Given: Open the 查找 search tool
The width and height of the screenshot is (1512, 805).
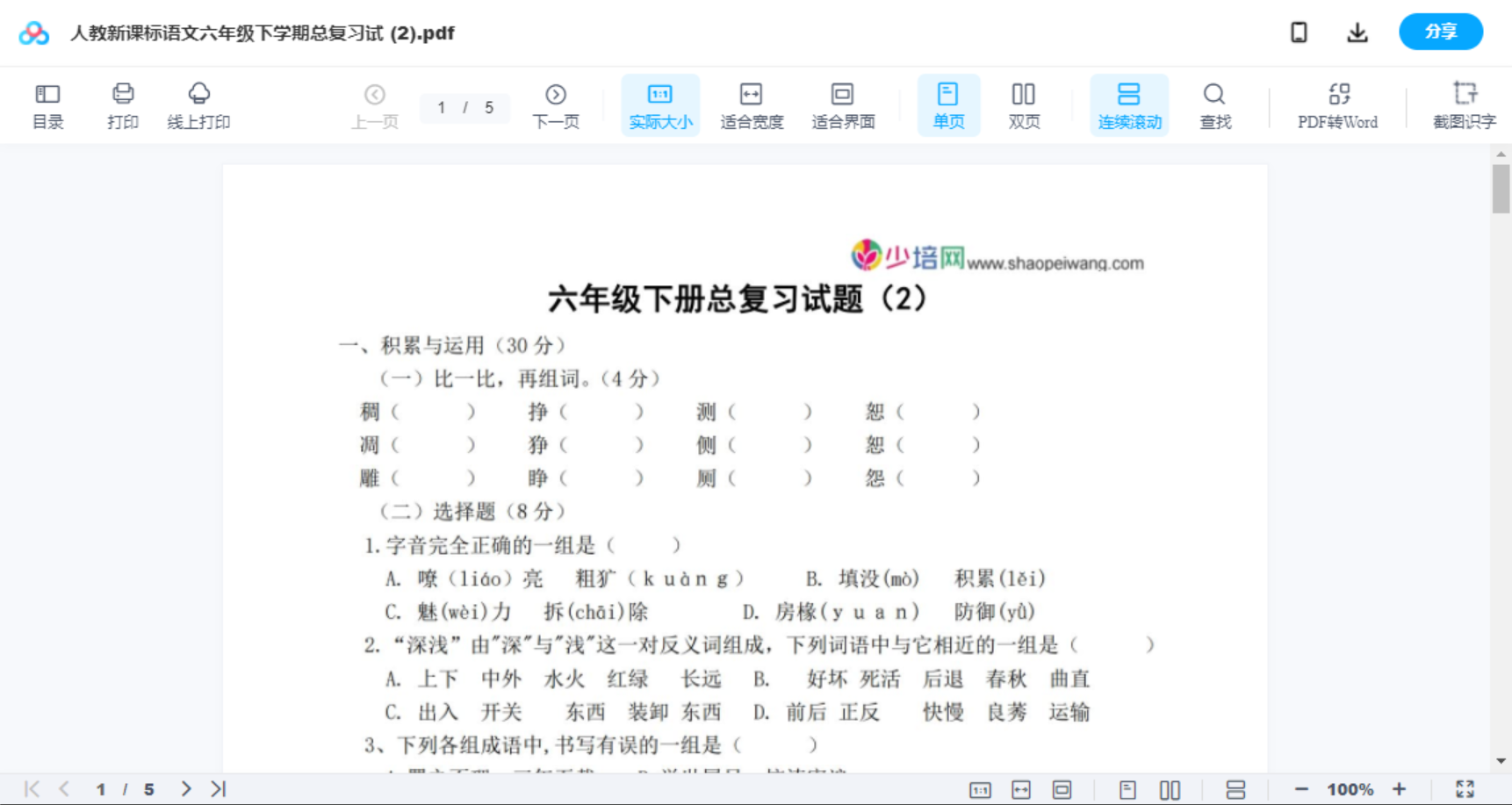Looking at the screenshot, I should pyautogui.click(x=1214, y=104).
